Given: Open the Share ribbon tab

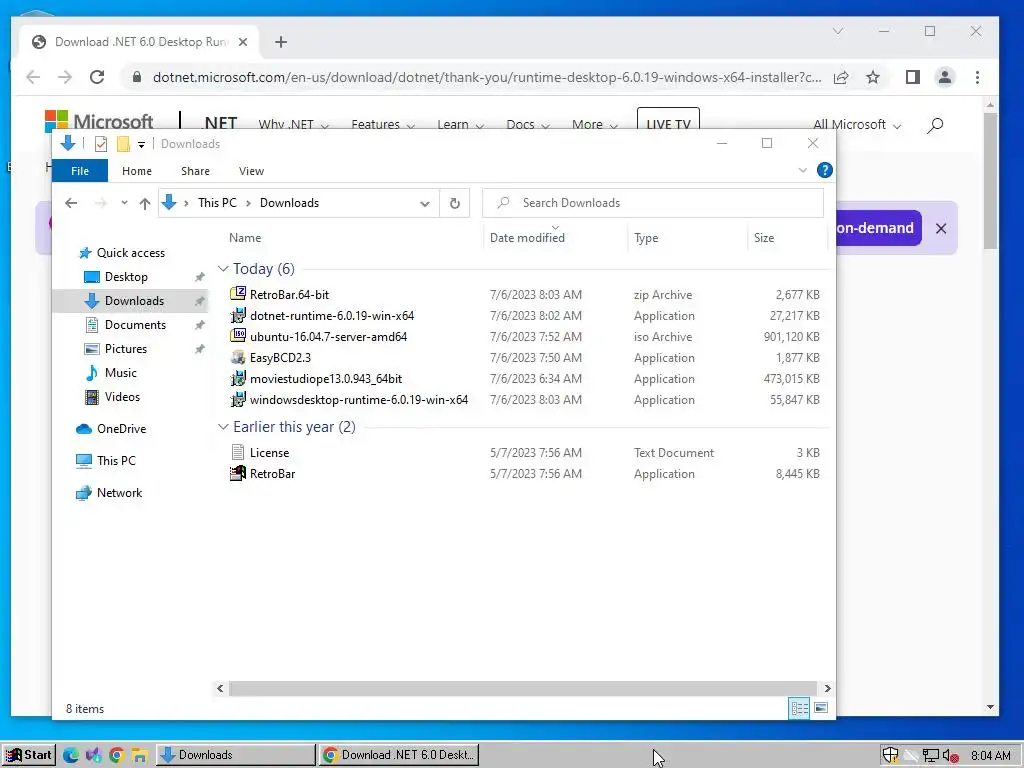Looking at the screenshot, I should [x=195, y=171].
